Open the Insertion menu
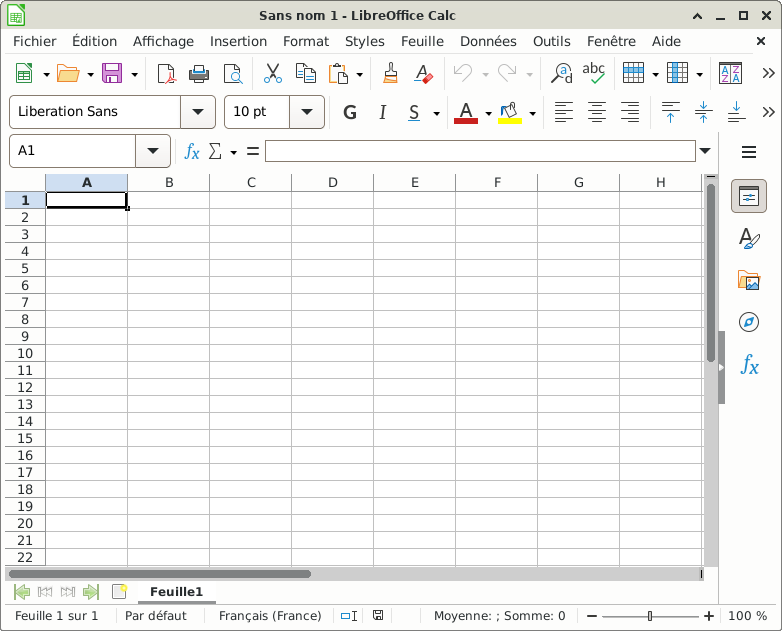The width and height of the screenshot is (782, 631). (238, 41)
